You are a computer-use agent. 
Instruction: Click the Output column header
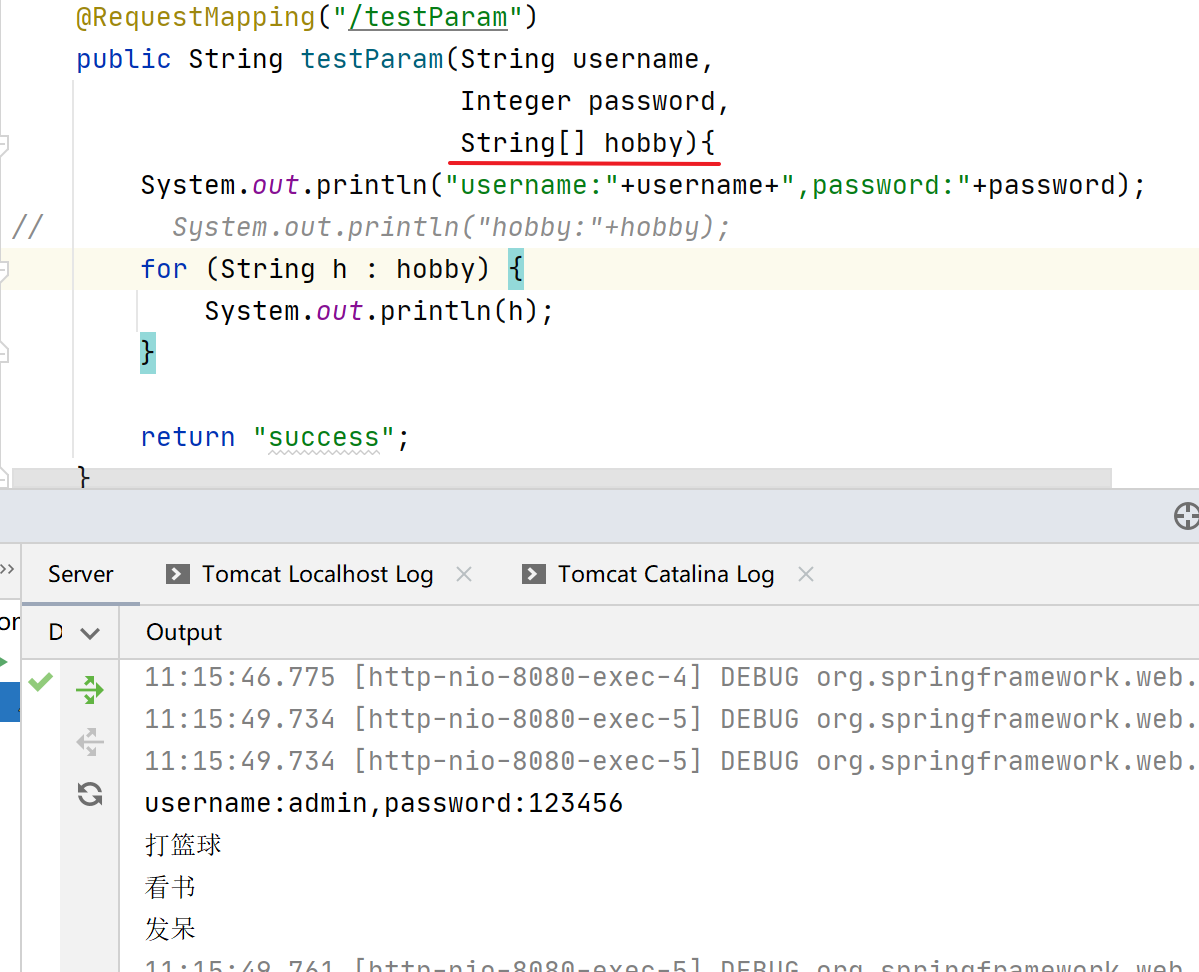[184, 632]
